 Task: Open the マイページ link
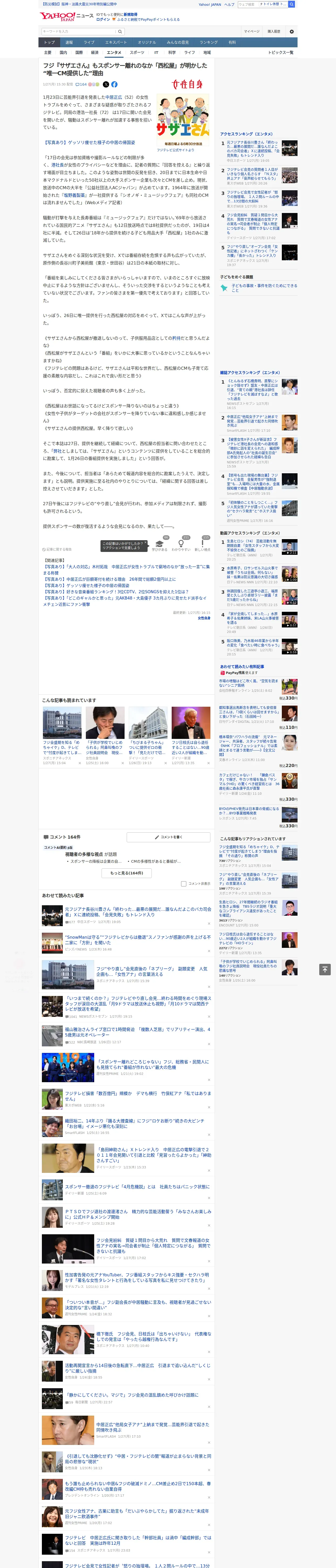point(252,32)
